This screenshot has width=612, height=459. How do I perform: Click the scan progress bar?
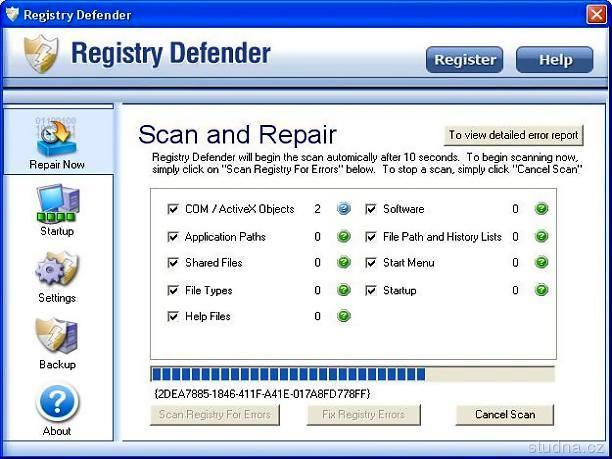tap(353, 374)
